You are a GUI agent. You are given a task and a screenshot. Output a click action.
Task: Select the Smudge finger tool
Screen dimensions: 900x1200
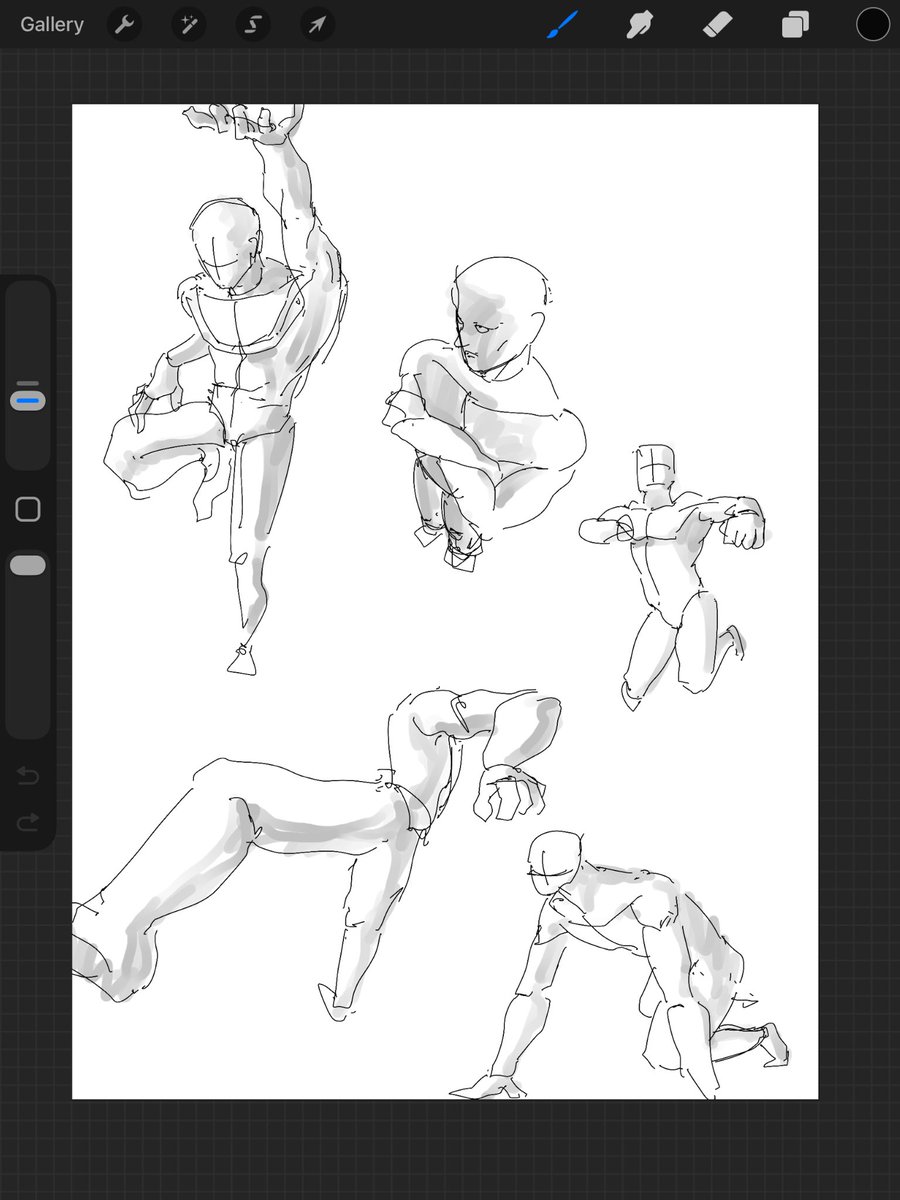(x=640, y=25)
